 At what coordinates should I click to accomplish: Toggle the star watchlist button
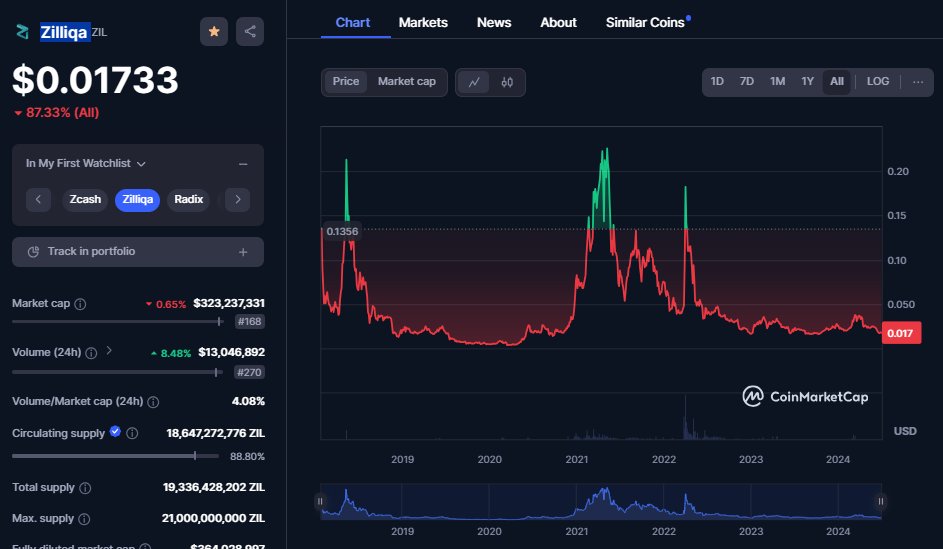(x=213, y=31)
